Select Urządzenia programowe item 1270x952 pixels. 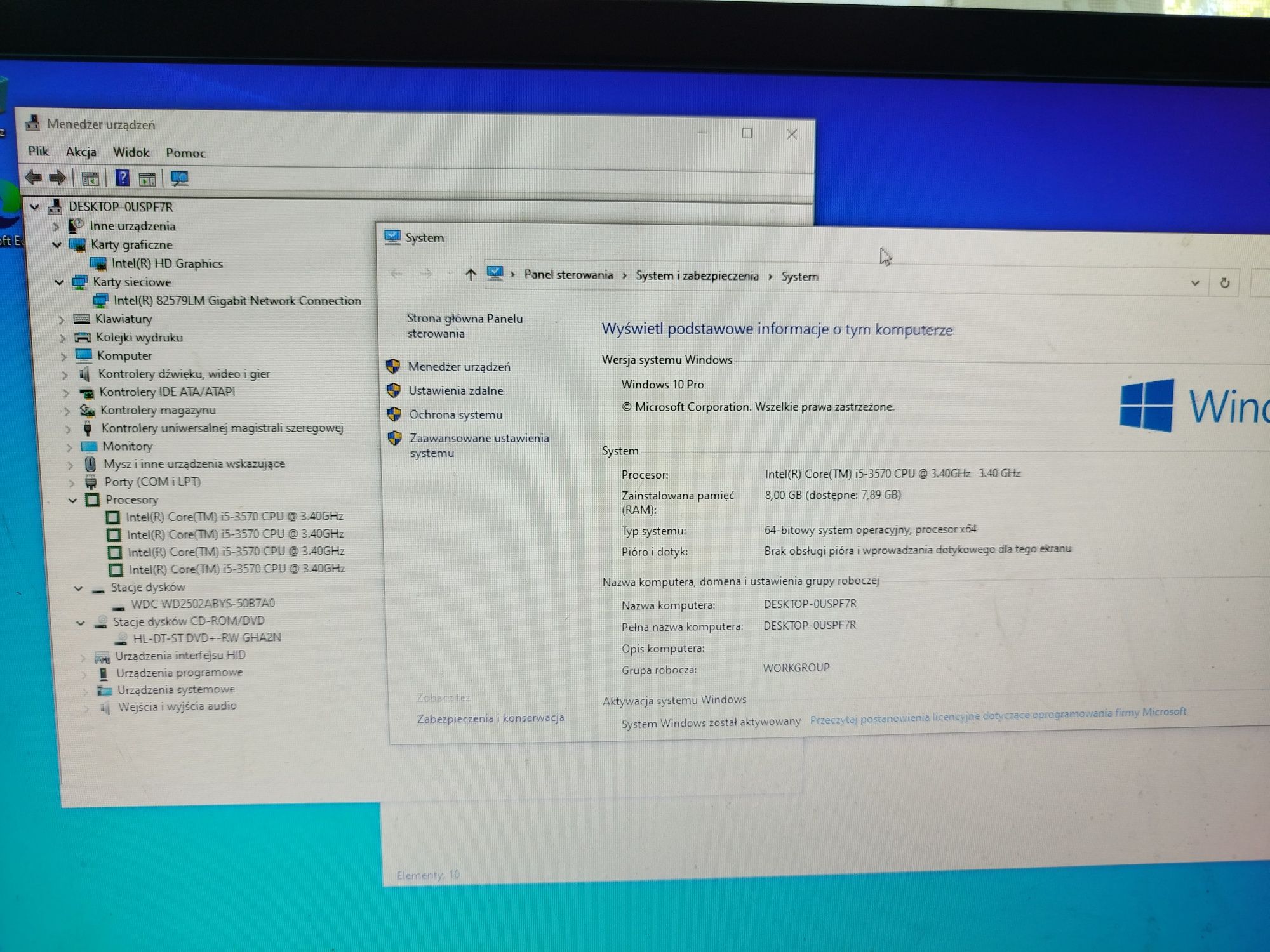point(180,673)
